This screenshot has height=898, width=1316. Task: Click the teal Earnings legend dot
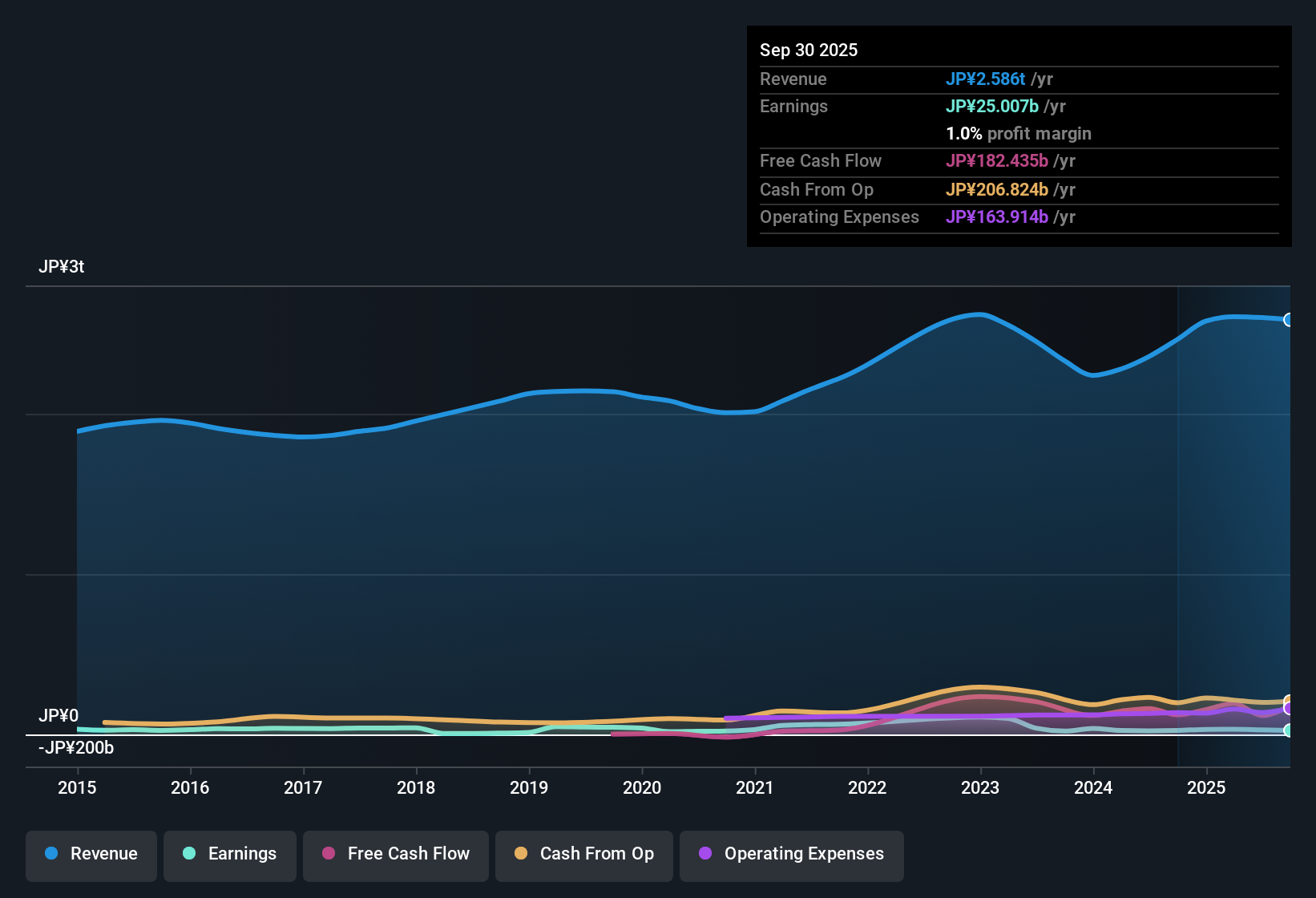click(189, 854)
